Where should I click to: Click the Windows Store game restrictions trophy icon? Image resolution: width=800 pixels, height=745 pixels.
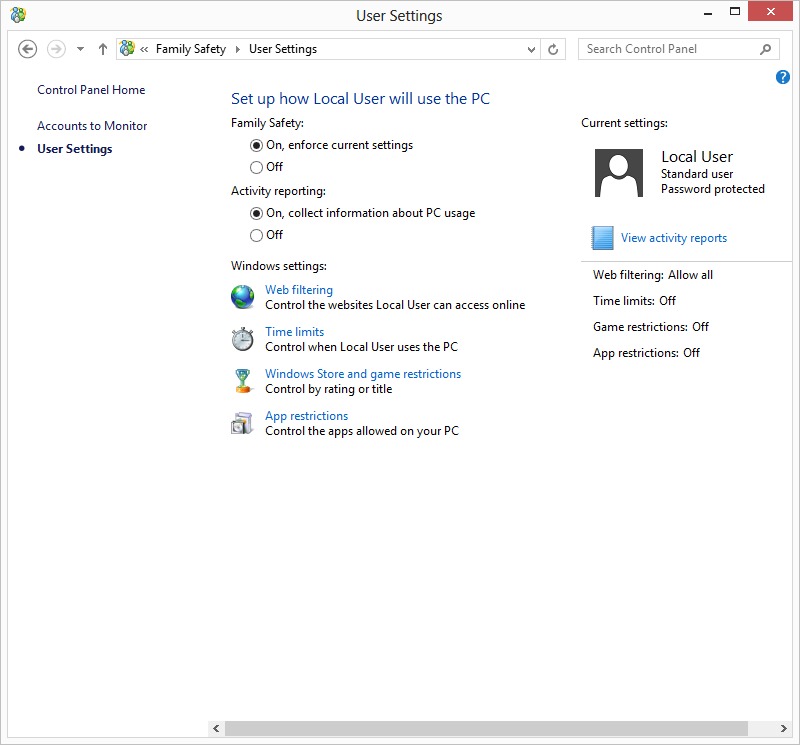(x=243, y=381)
